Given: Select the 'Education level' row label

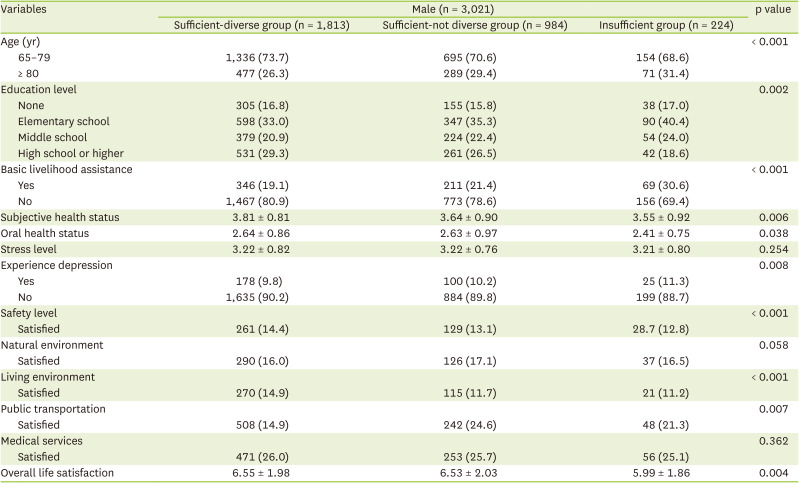Looking at the screenshot, I should tap(39, 90).
